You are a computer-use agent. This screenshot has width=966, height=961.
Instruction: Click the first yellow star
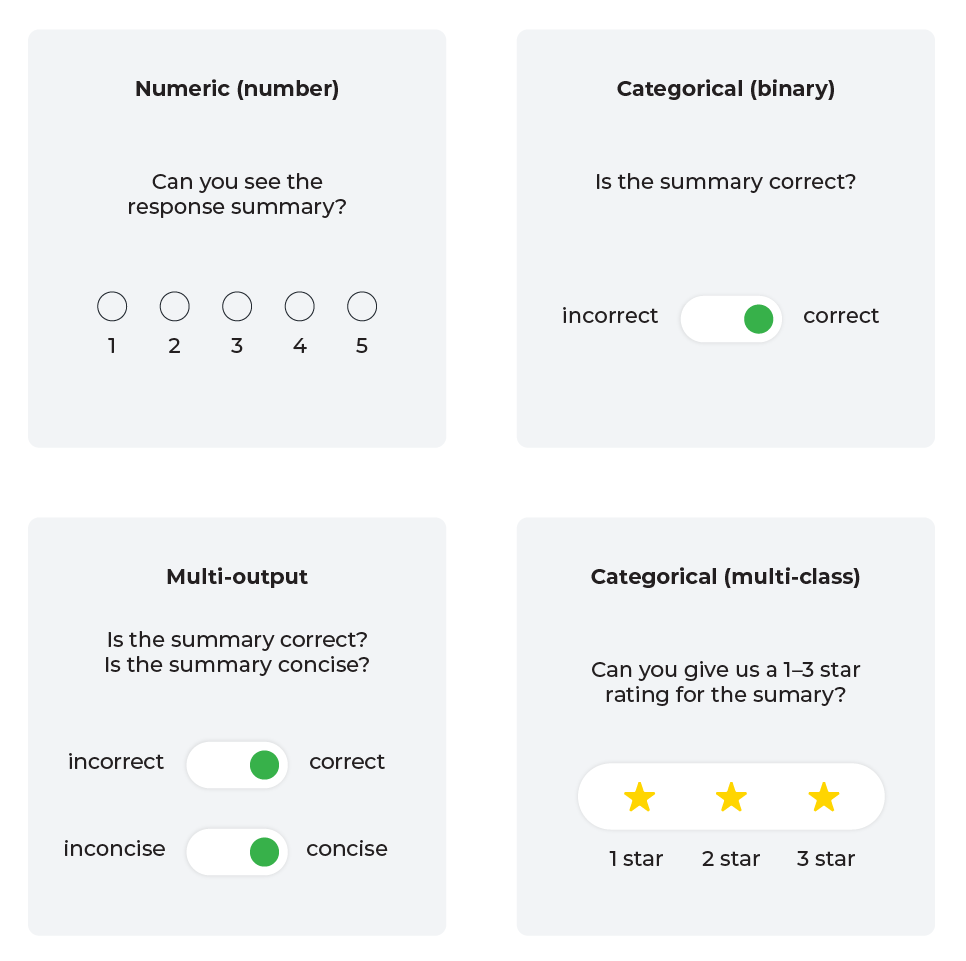(x=639, y=797)
